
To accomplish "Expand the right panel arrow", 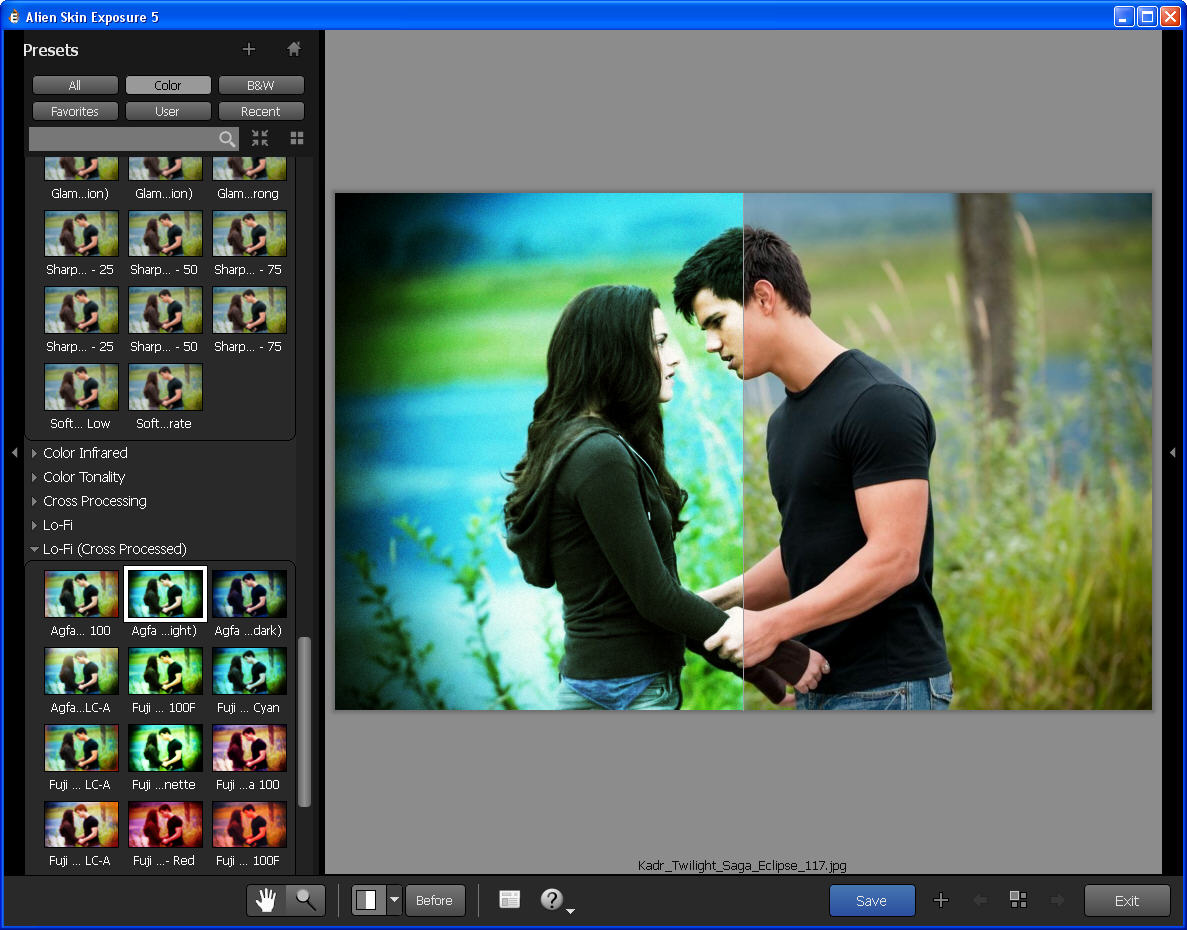I will 1173,453.
